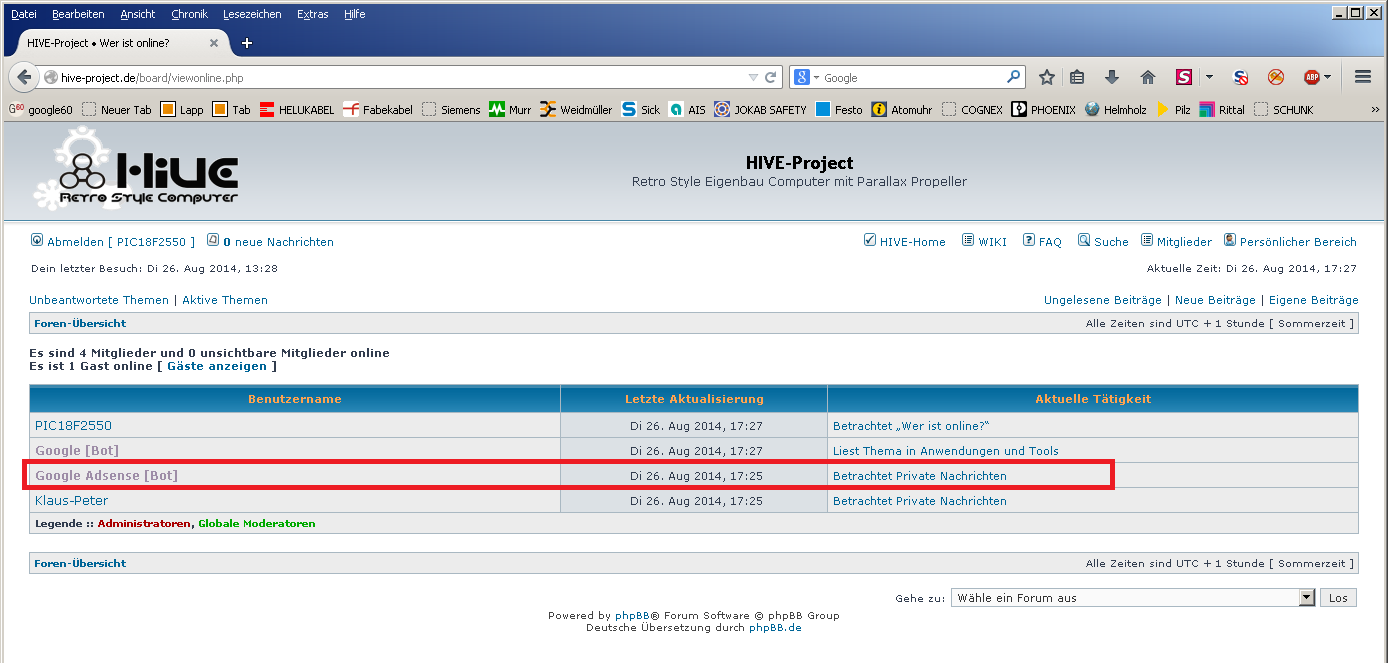Expand the hidden bookmarks overflow chevron
This screenshot has height=663, width=1388.
[x=1375, y=110]
